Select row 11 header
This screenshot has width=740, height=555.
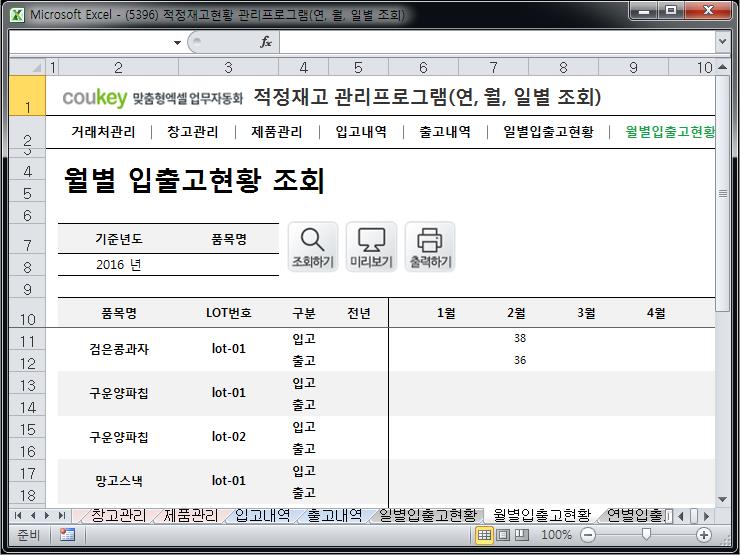tap(27, 340)
